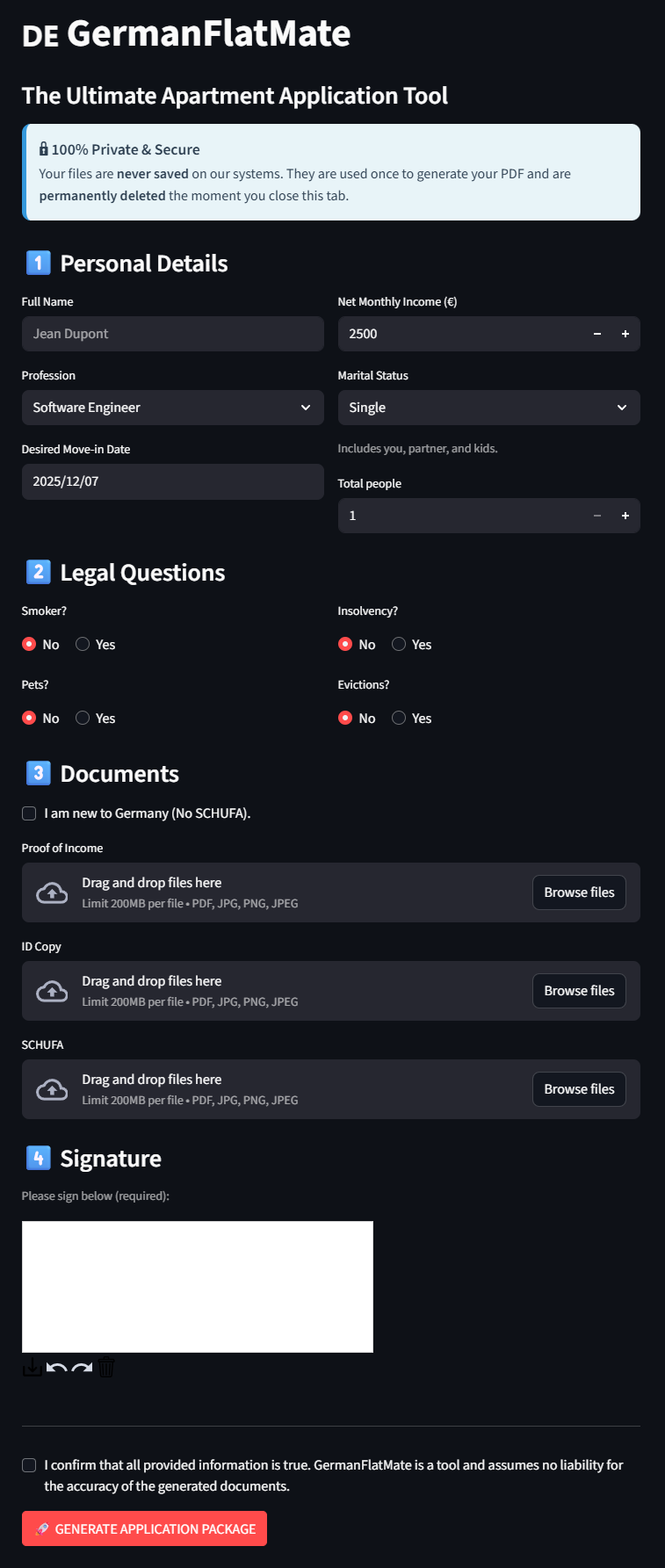Click the plus button for Total people
665x1568 pixels.
click(x=625, y=516)
